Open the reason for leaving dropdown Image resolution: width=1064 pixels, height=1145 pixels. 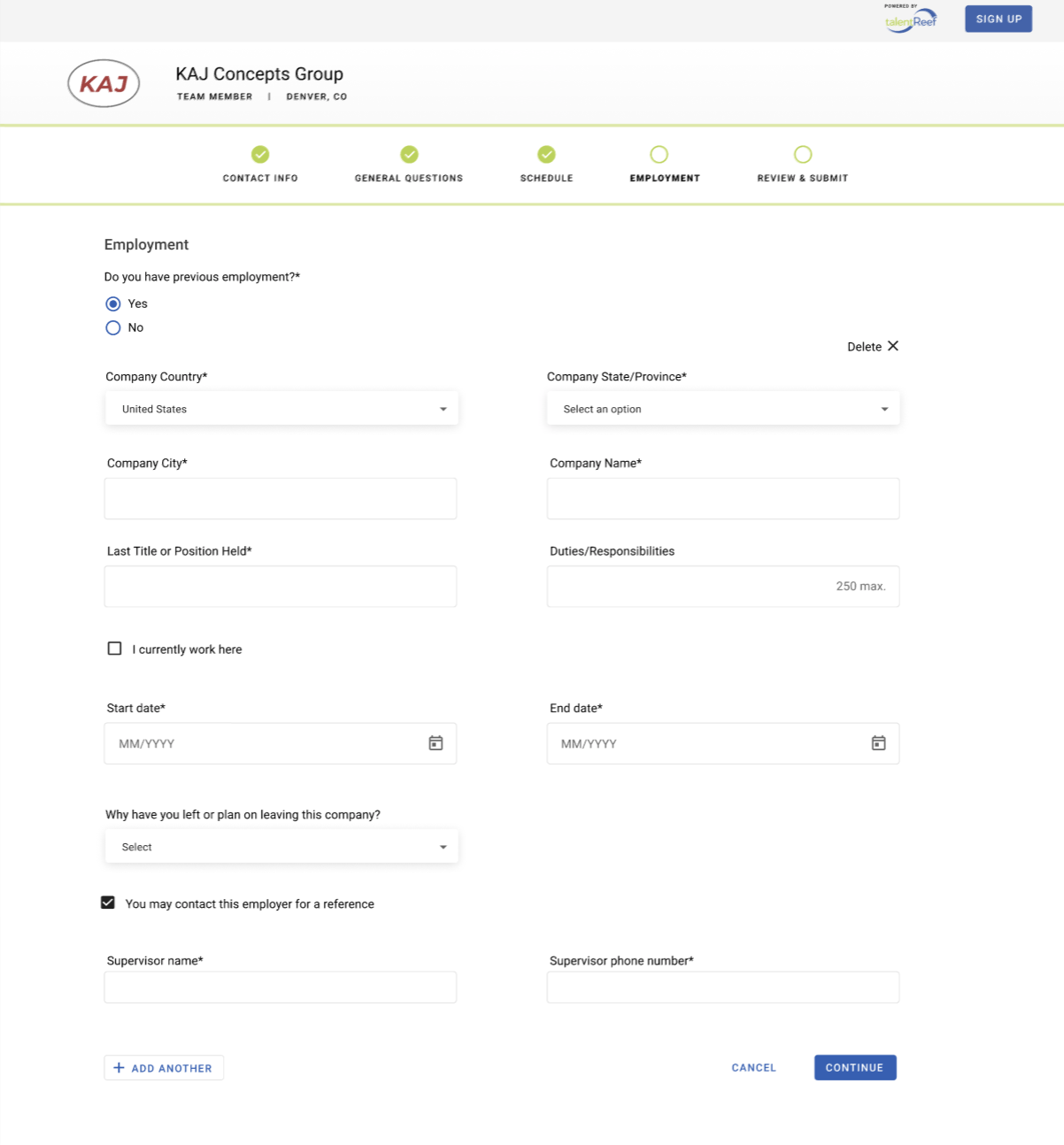coord(281,847)
